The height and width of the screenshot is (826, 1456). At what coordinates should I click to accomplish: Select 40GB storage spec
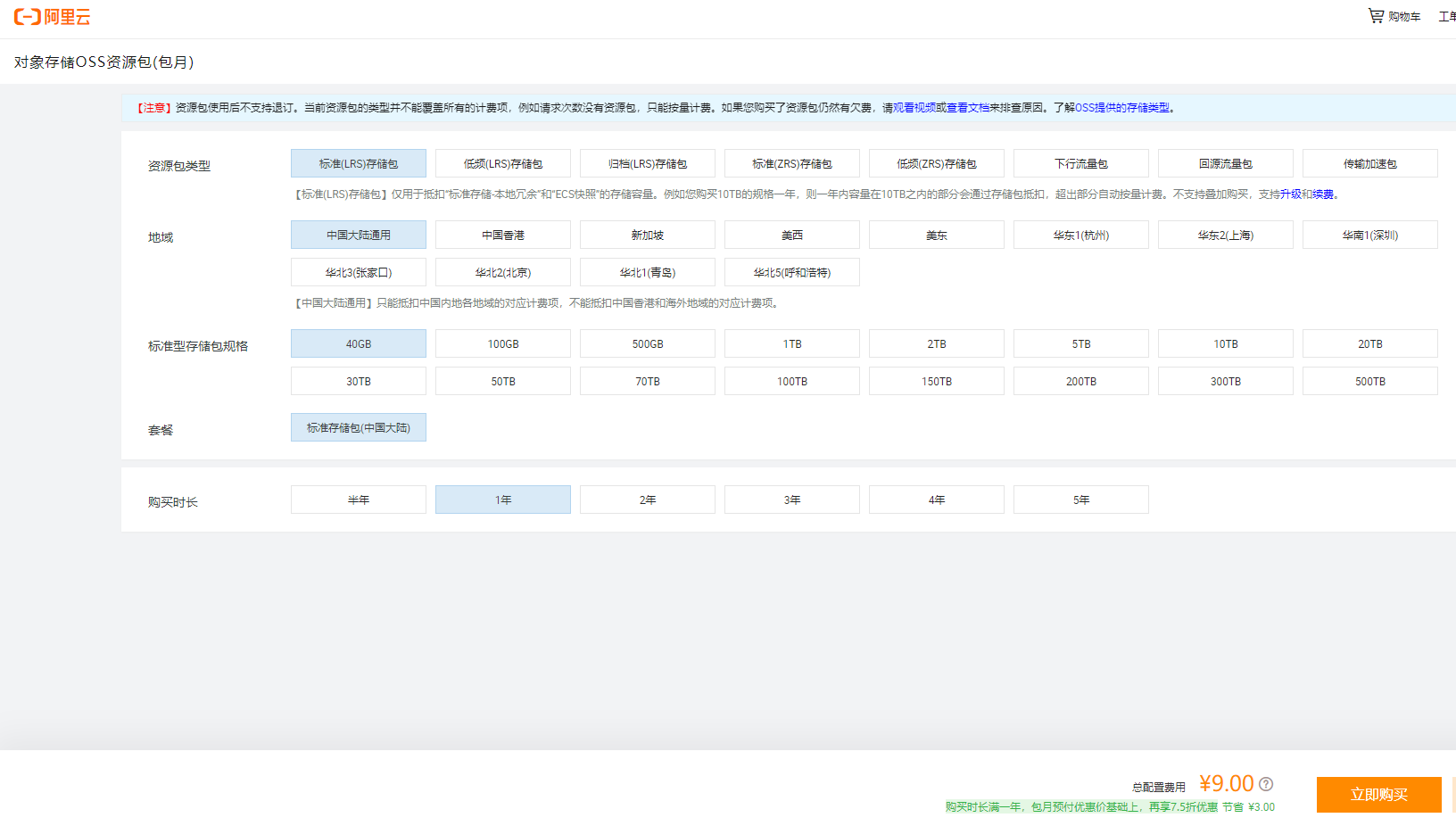(359, 343)
